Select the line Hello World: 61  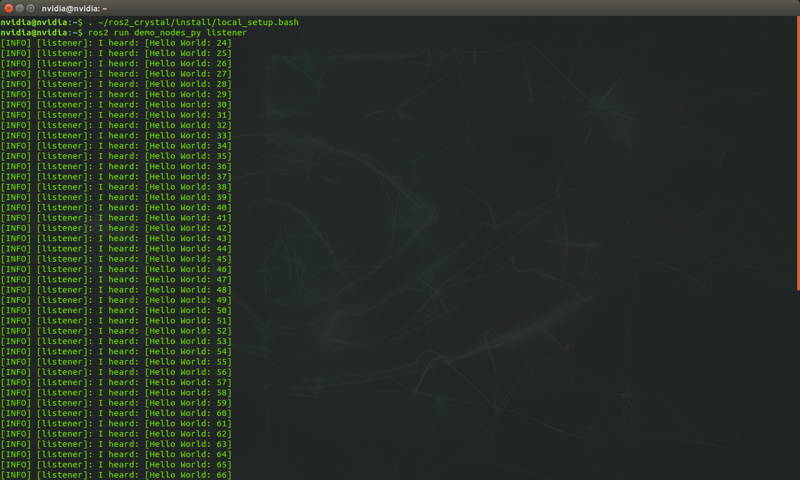116,423
